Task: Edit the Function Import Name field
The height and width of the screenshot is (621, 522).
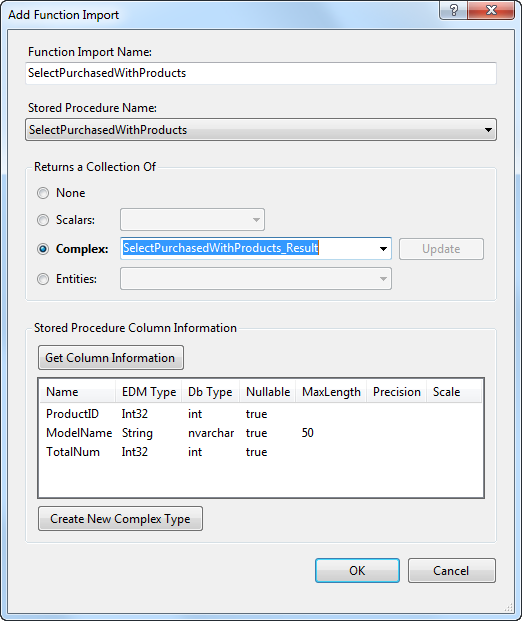Action: (261, 73)
